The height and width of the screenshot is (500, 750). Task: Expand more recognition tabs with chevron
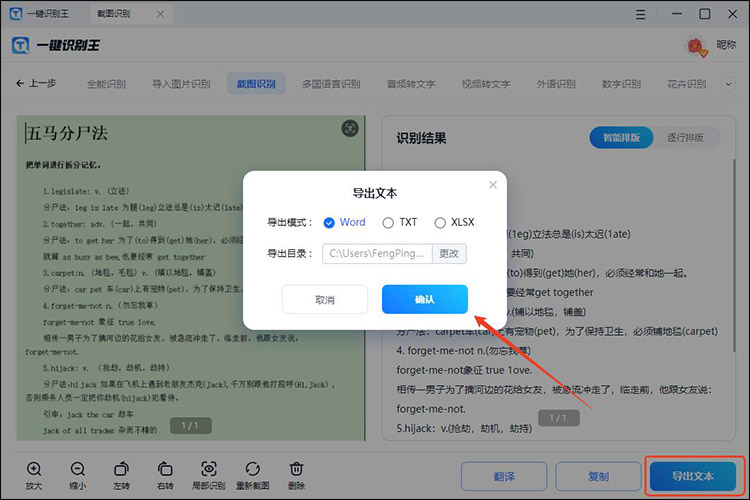tap(728, 84)
